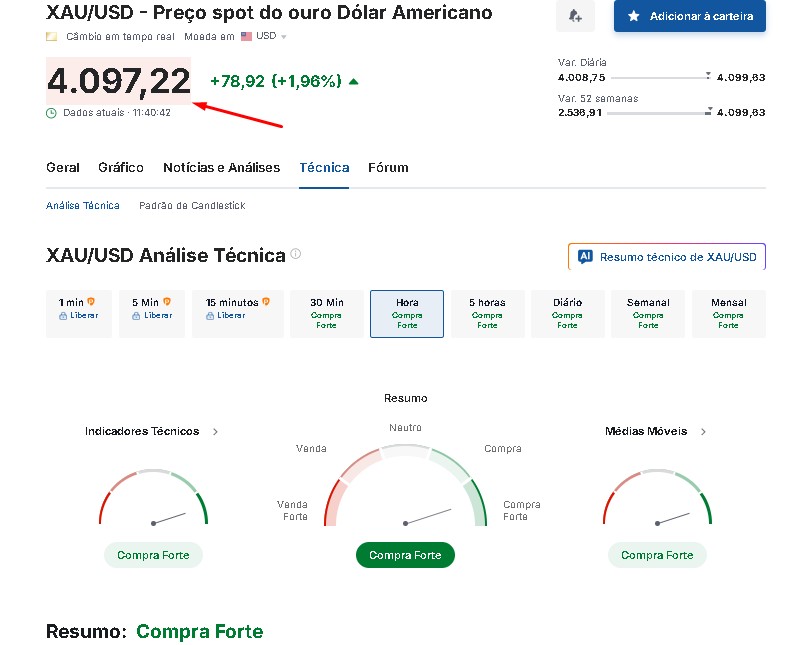This screenshot has width=791, height=645.
Task: Select the Semanal timeframe
Action: pos(648,313)
